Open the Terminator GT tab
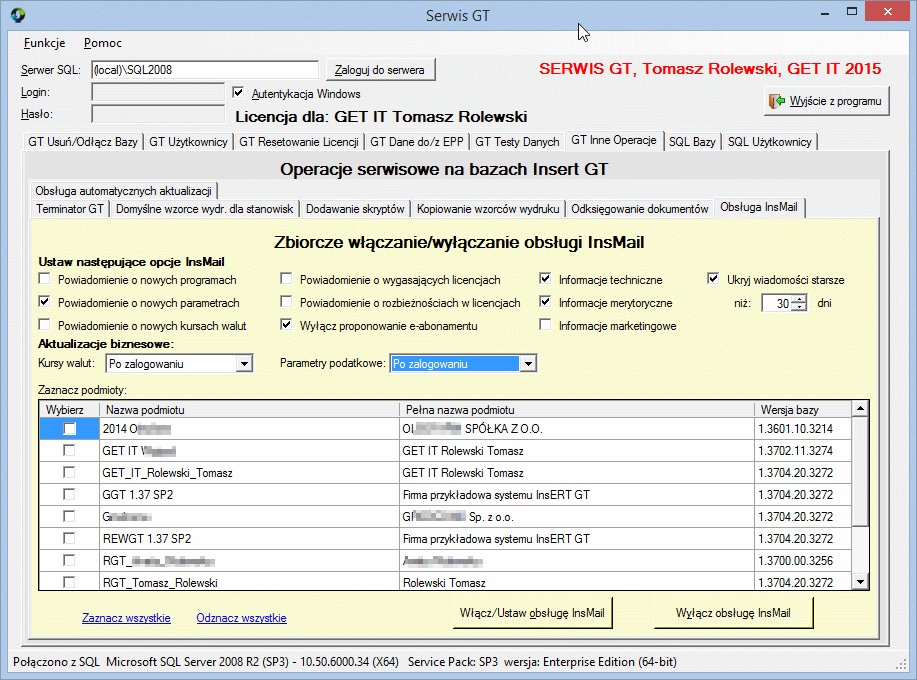917x680 pixels. tap(70, 209)
